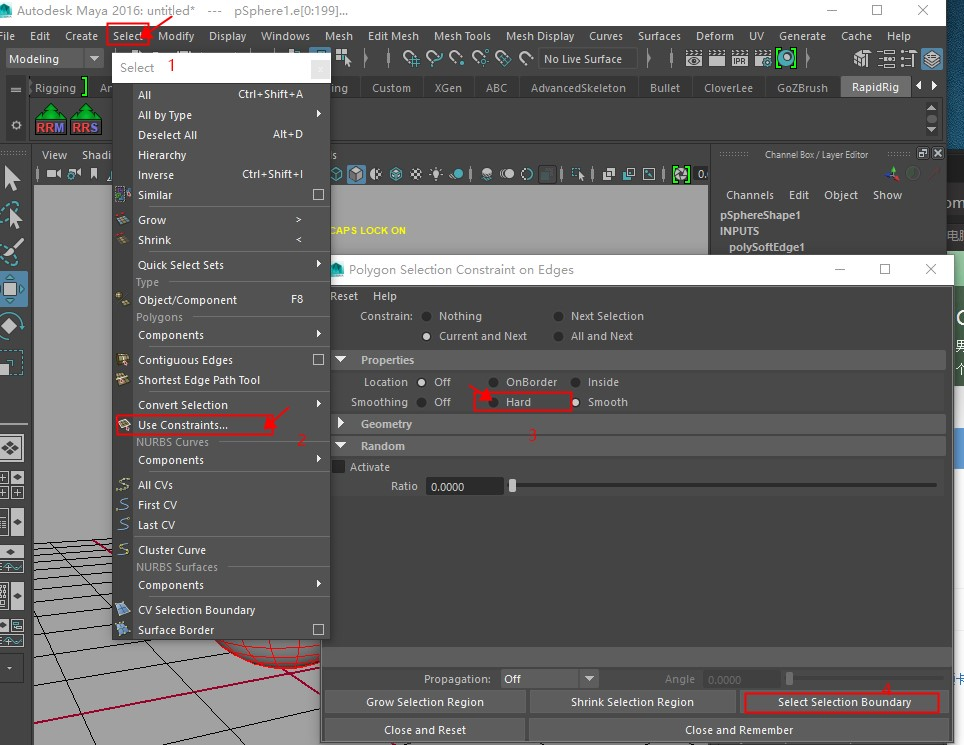Select All and Next constrain option
The width and height of the screenshot is (964, 745).
(x=558, y=336)
